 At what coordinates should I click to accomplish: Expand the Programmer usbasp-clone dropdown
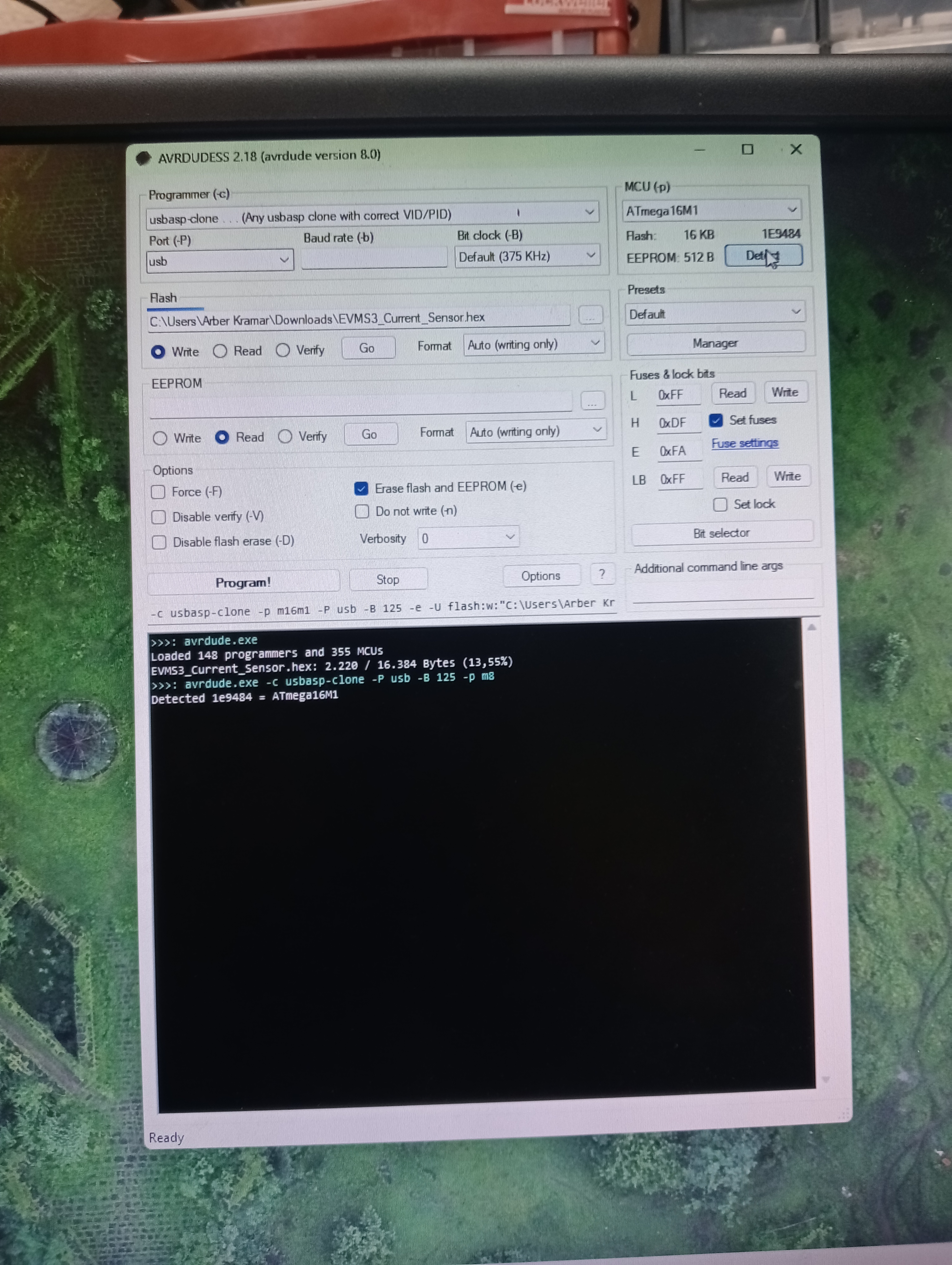589,212
